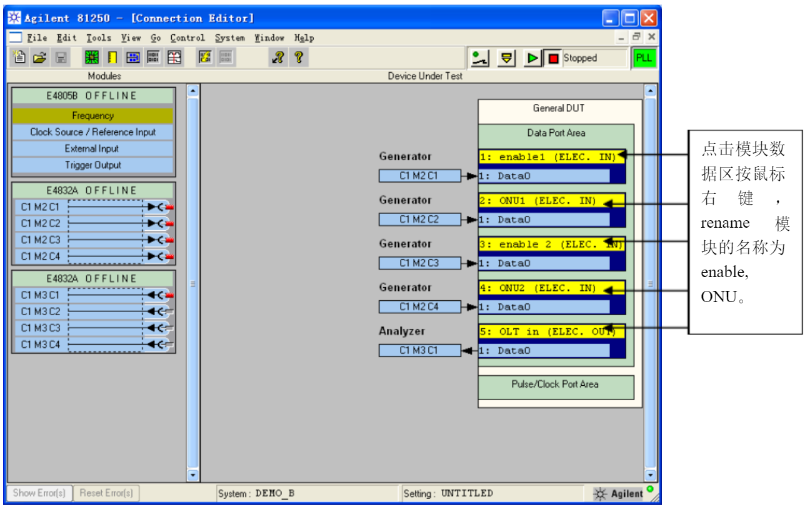Image resolution: width=808 pixels, height=522 pixels.
Task: Click Modules panel scroll up arrow
Action: click(x=194, y=92)
